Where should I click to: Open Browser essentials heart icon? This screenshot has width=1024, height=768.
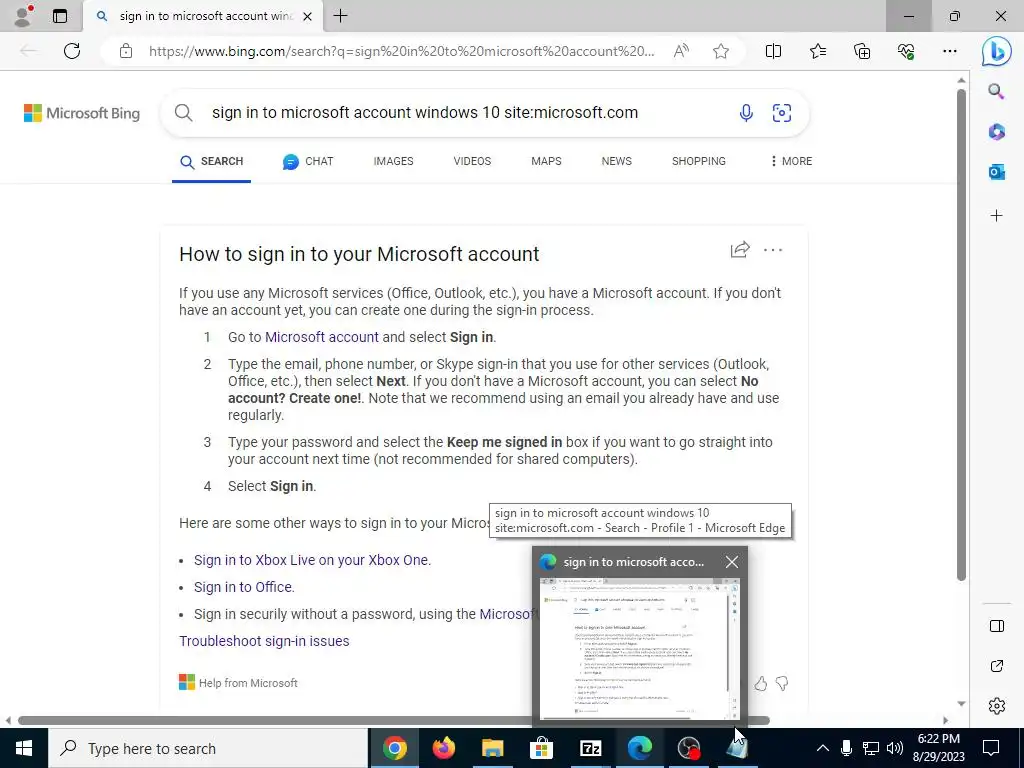(x=906, y=51)
